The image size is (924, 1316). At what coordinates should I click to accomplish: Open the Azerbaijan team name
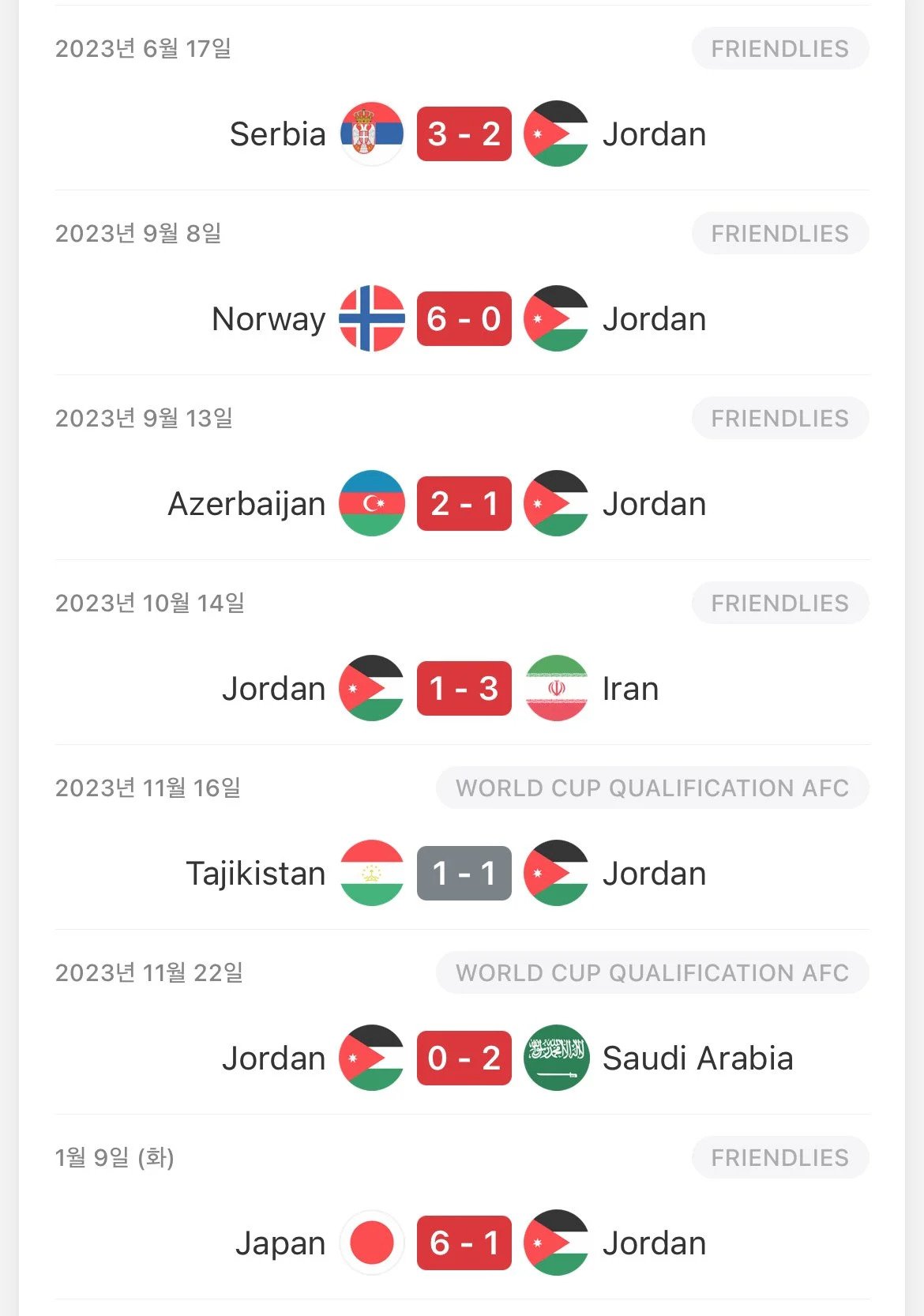click(246, 504)
